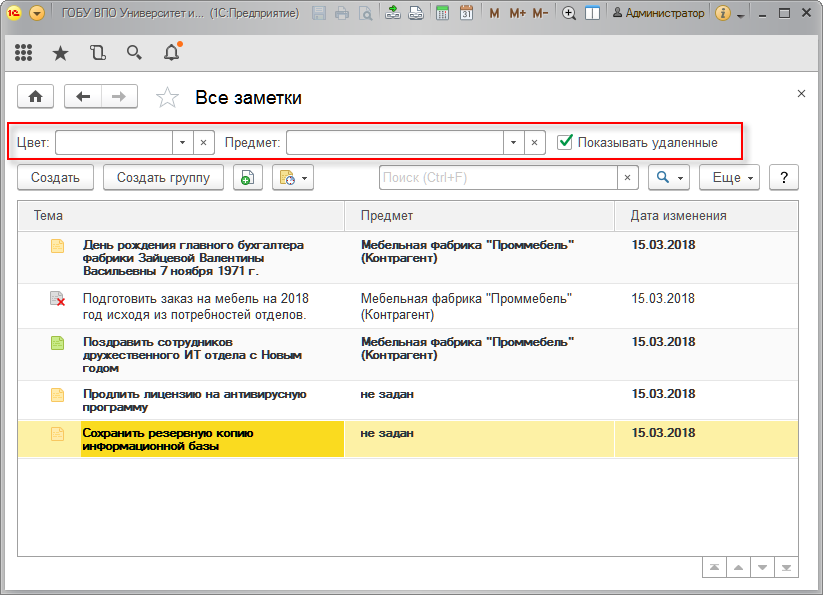Open the history icon in tools panel
823x595 pixels.
click(x=98, y=52)
